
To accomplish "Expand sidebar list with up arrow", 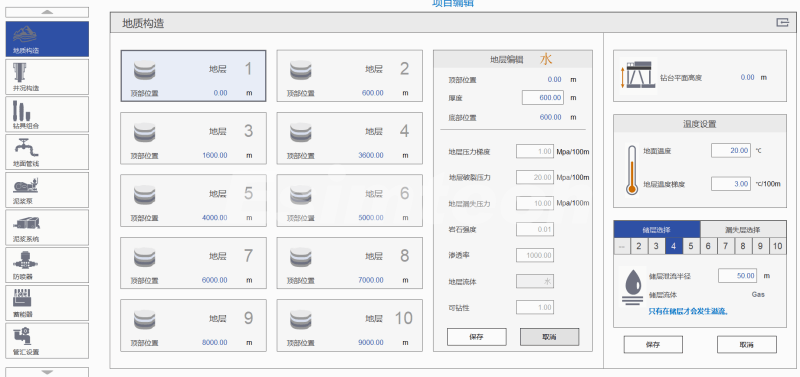I will (47, 12).
